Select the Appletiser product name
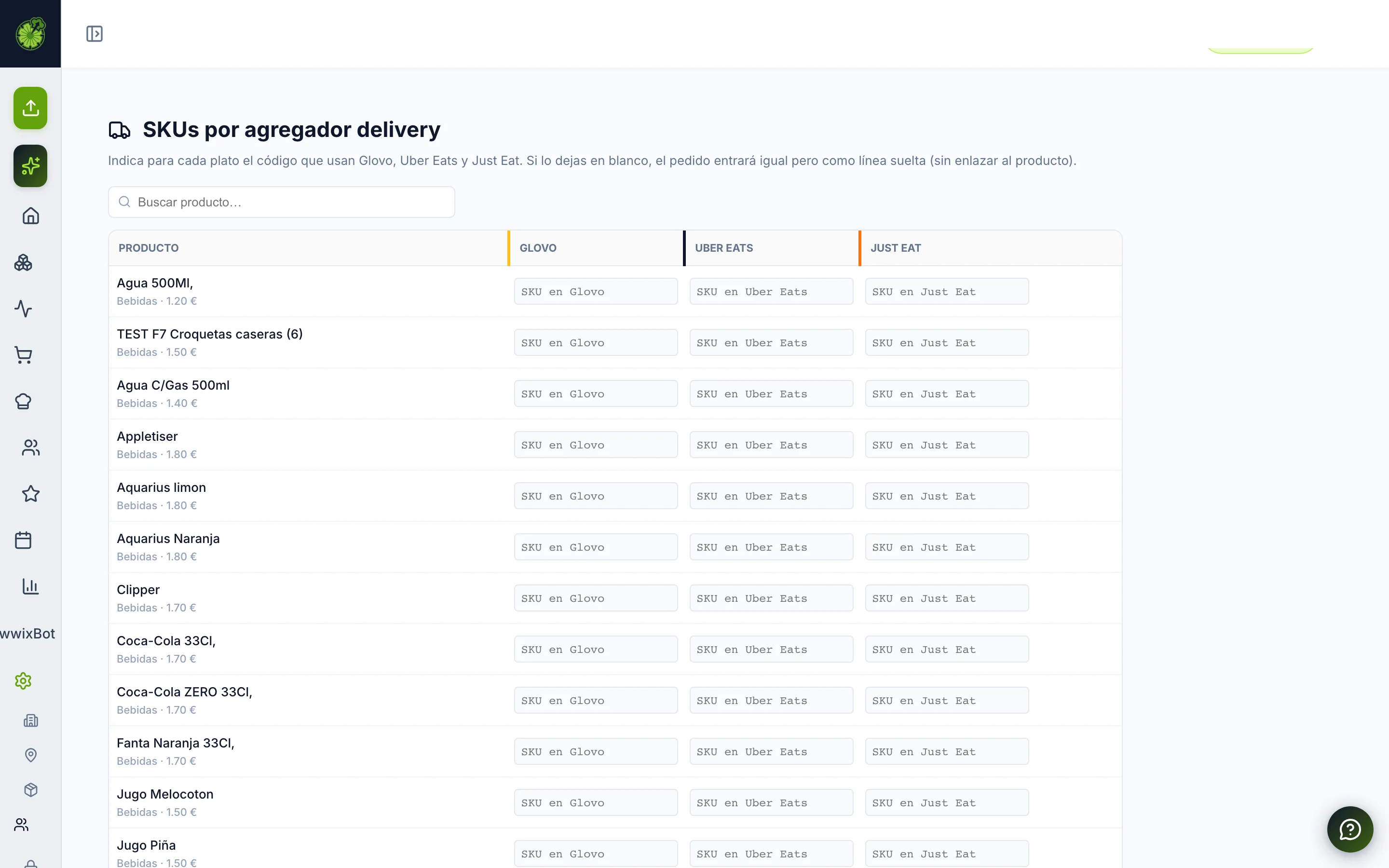This screenshot has width=1389, height=868. tap(147, 436)
